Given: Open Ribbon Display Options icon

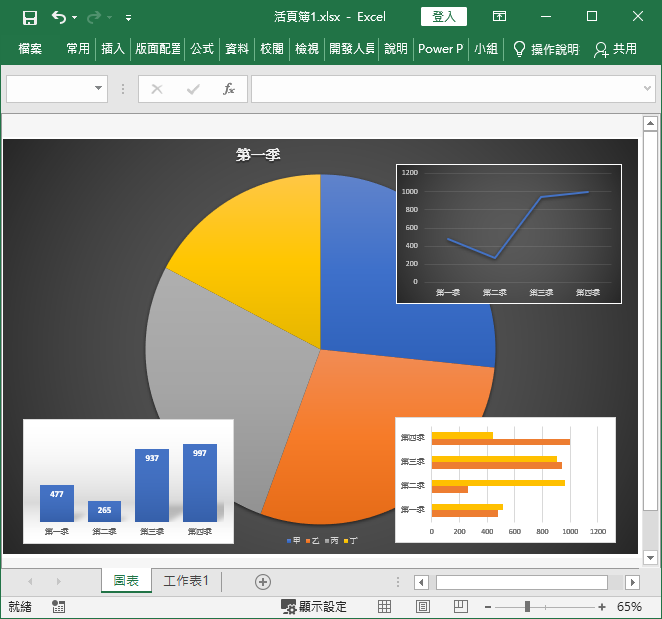Looking at the screenshot, I should coord(499,16).
